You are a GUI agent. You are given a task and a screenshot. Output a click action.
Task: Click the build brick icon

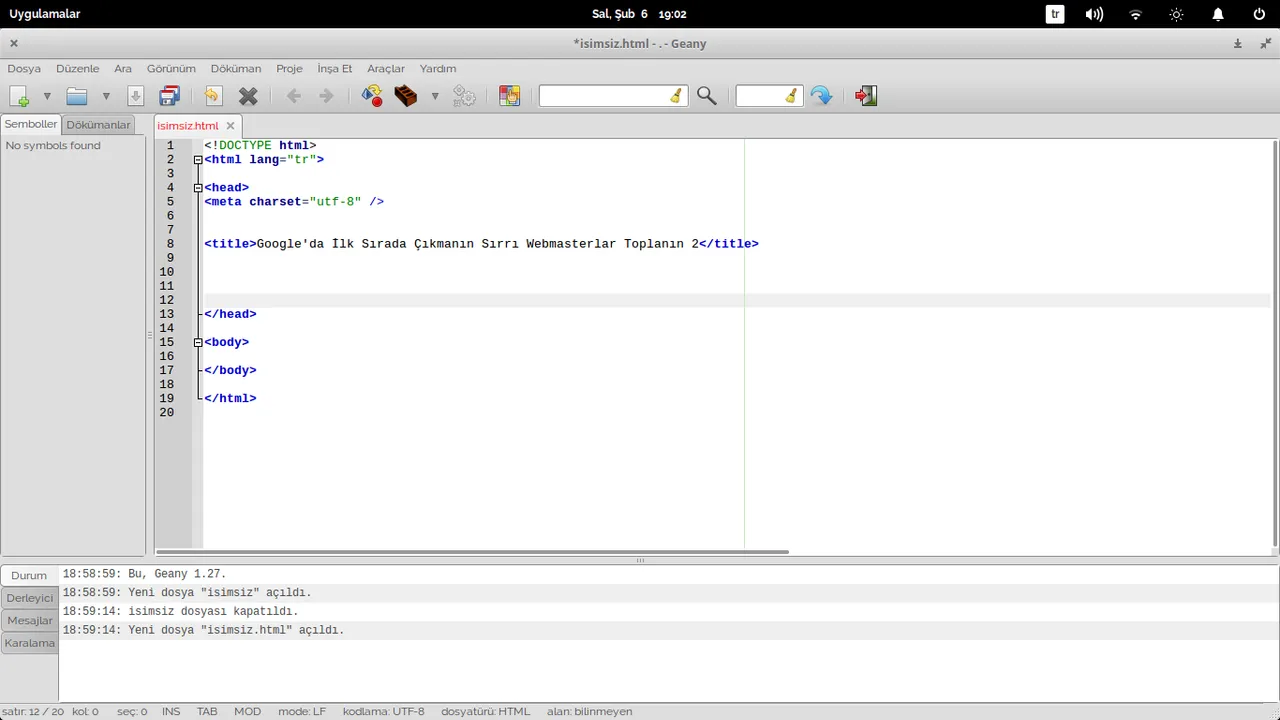tap(405, 96)
